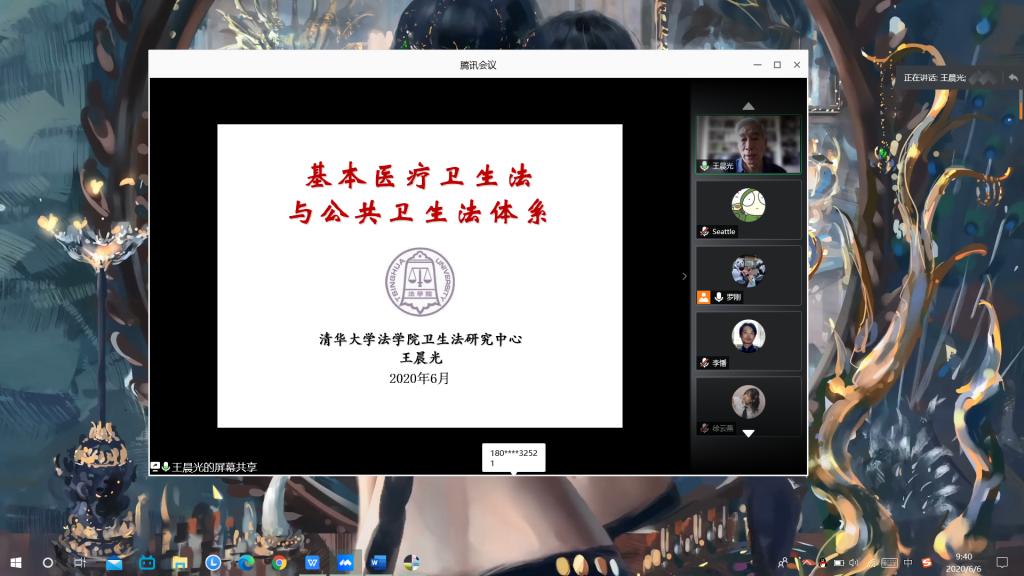1024x576 pixels.
Task: Select Seattle's participant tile
Action: (748, 209)
